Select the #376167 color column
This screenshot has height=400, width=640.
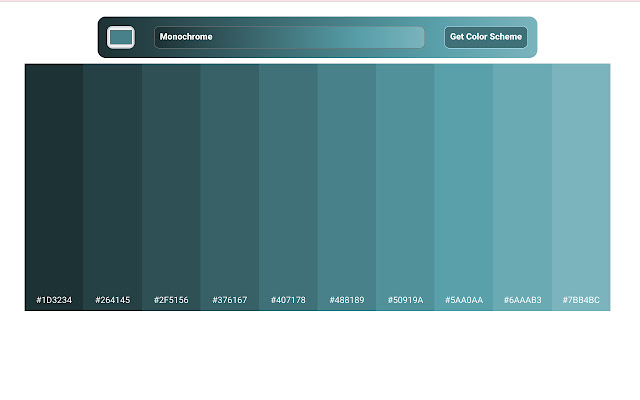[230, 187]
